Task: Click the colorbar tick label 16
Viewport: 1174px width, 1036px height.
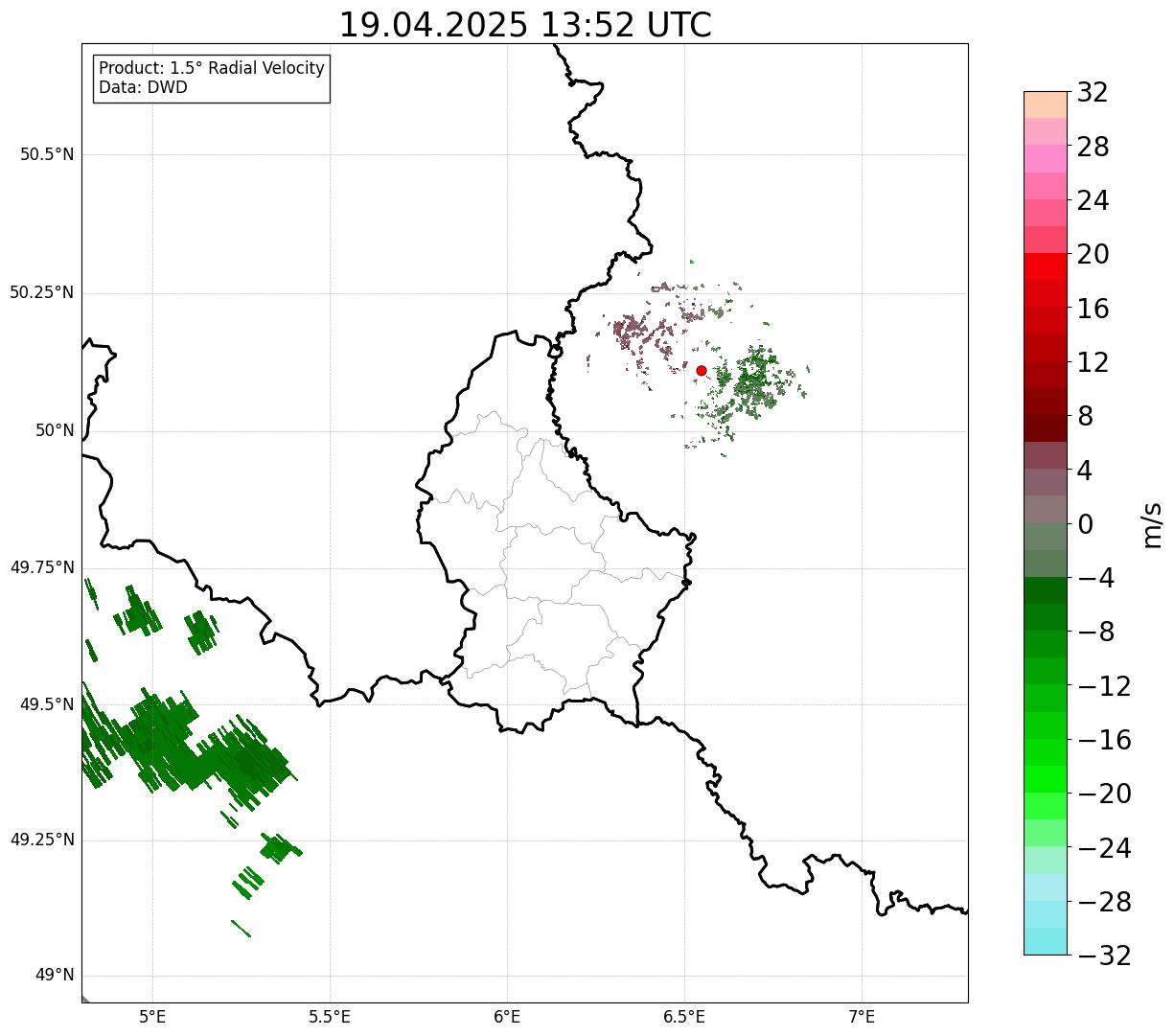Action: click(1093, 309)
